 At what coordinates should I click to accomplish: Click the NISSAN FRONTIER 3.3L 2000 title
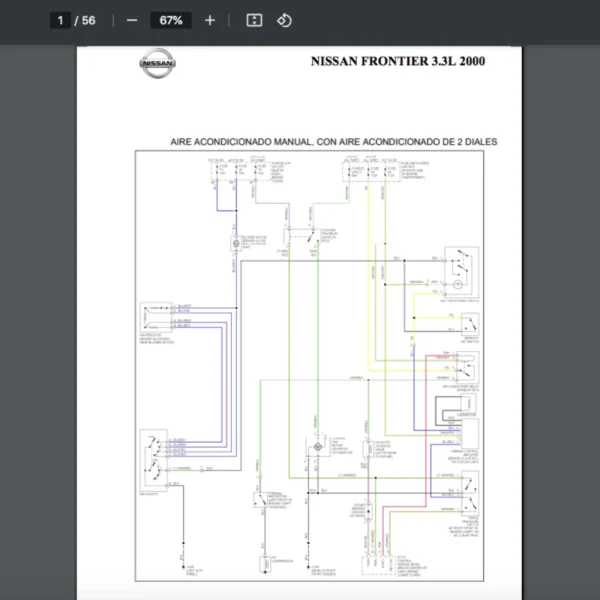click(x=398, y=61)
